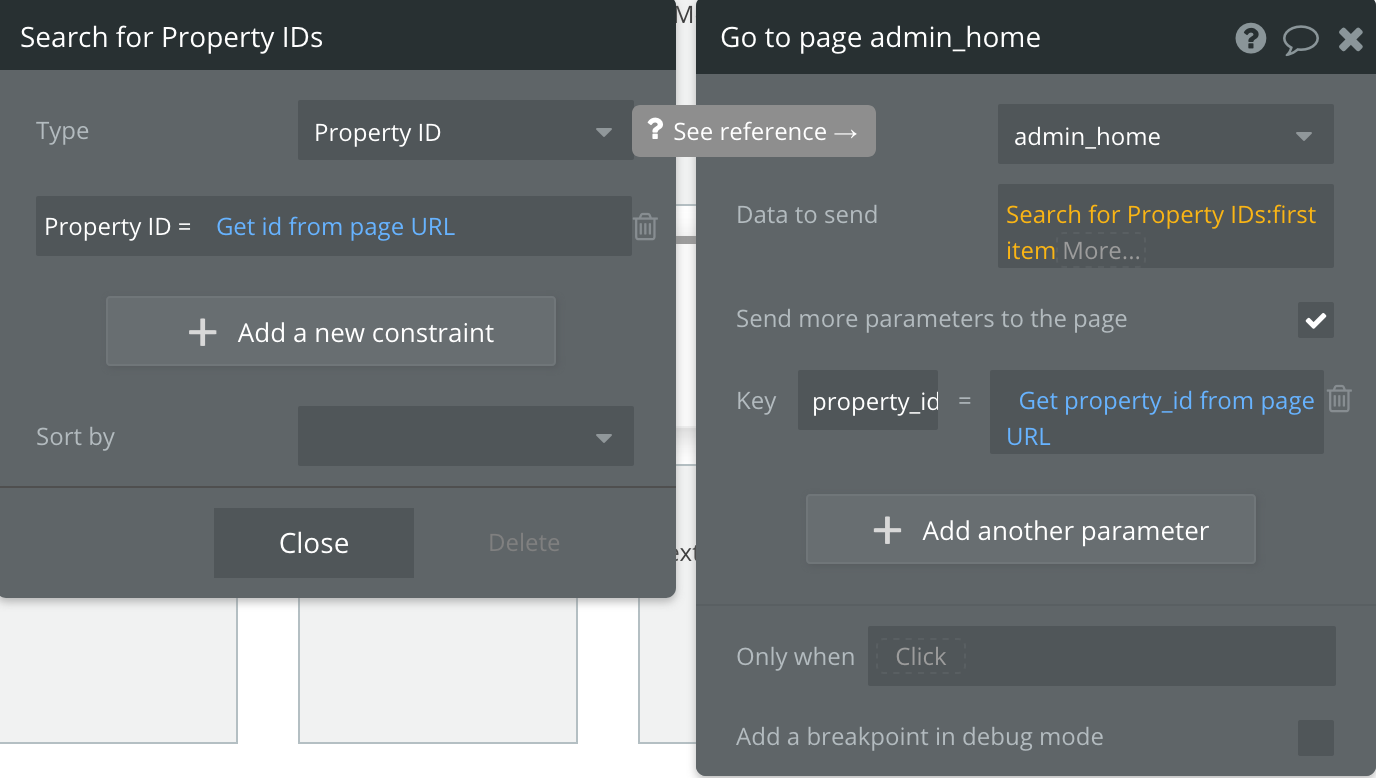The width and height of the screenshot is (1376, 778).
Task: Click Add another parameter button
Action: (1030, 530)
